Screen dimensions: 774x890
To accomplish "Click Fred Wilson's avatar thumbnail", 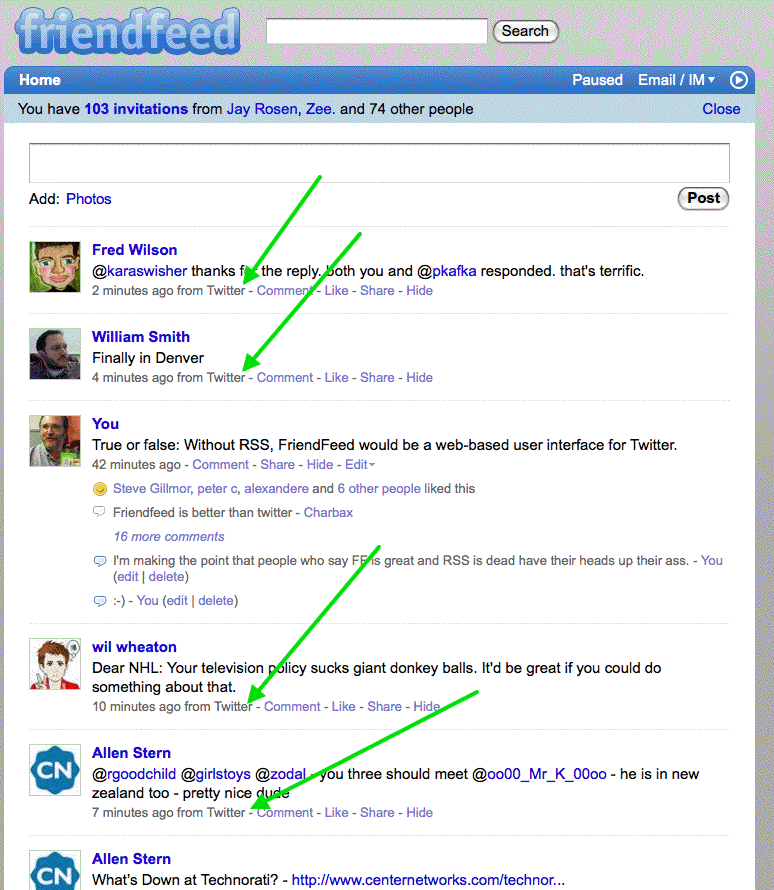I will [x=54, y=267].
